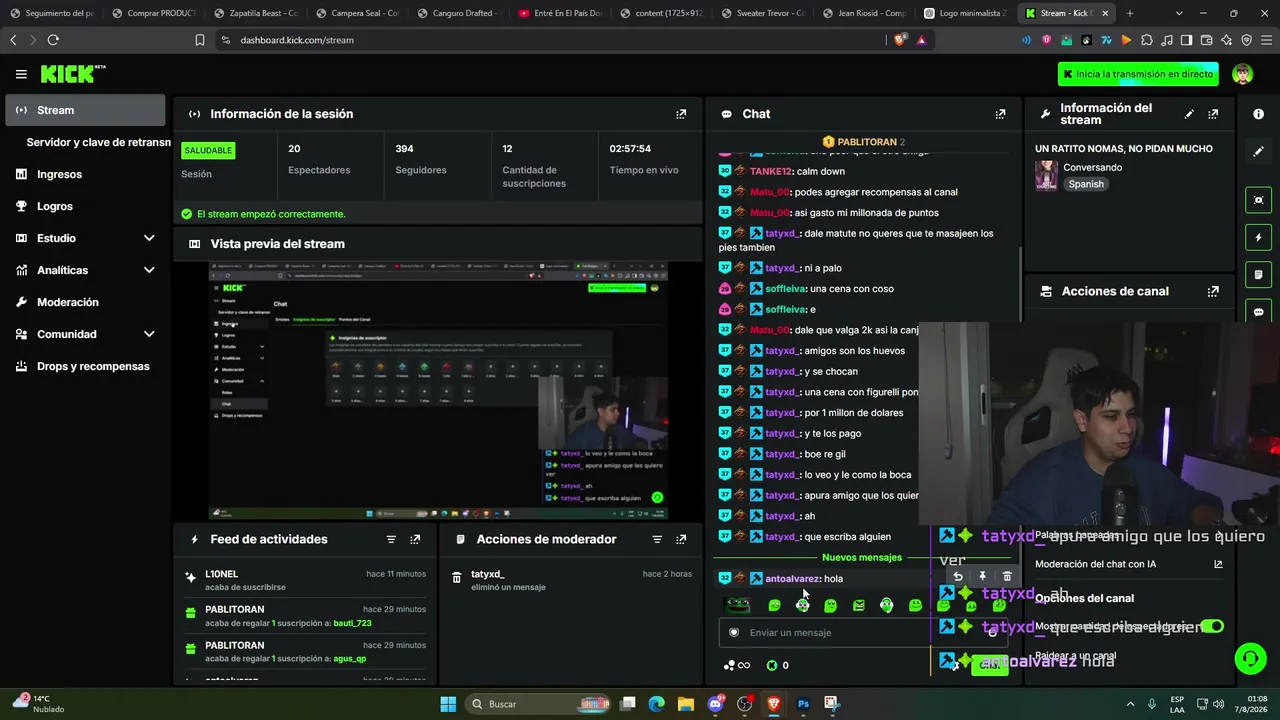The width and height of the screenshot is (1280, 720).
Task: Open agus_qp profile in activity feed
Action: 350,659
